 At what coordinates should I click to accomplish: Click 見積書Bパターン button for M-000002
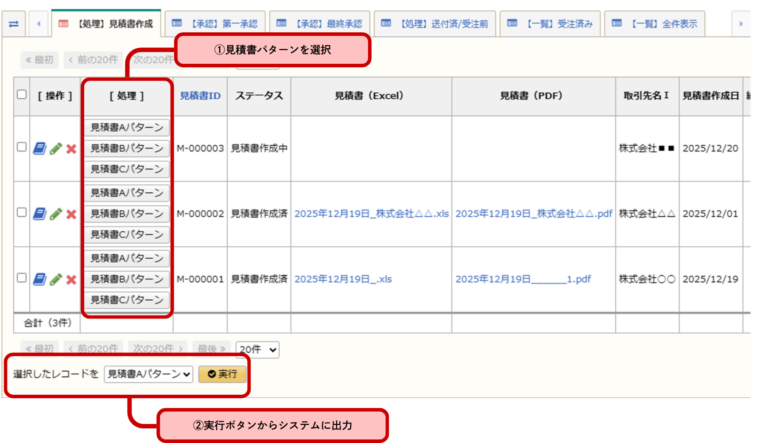[x=127, y=214]
